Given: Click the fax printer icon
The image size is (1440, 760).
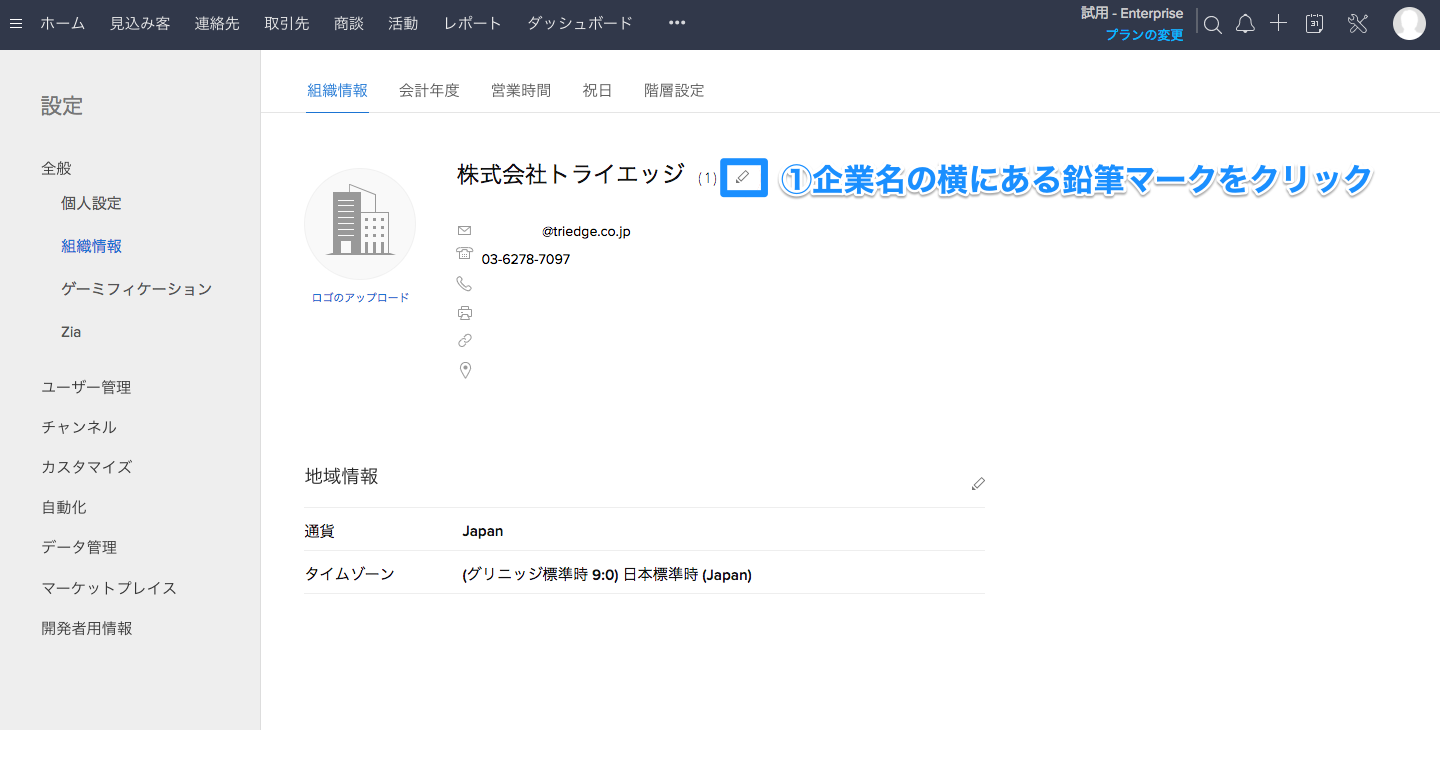Looking at the screenshot, I should click(464, 313).
